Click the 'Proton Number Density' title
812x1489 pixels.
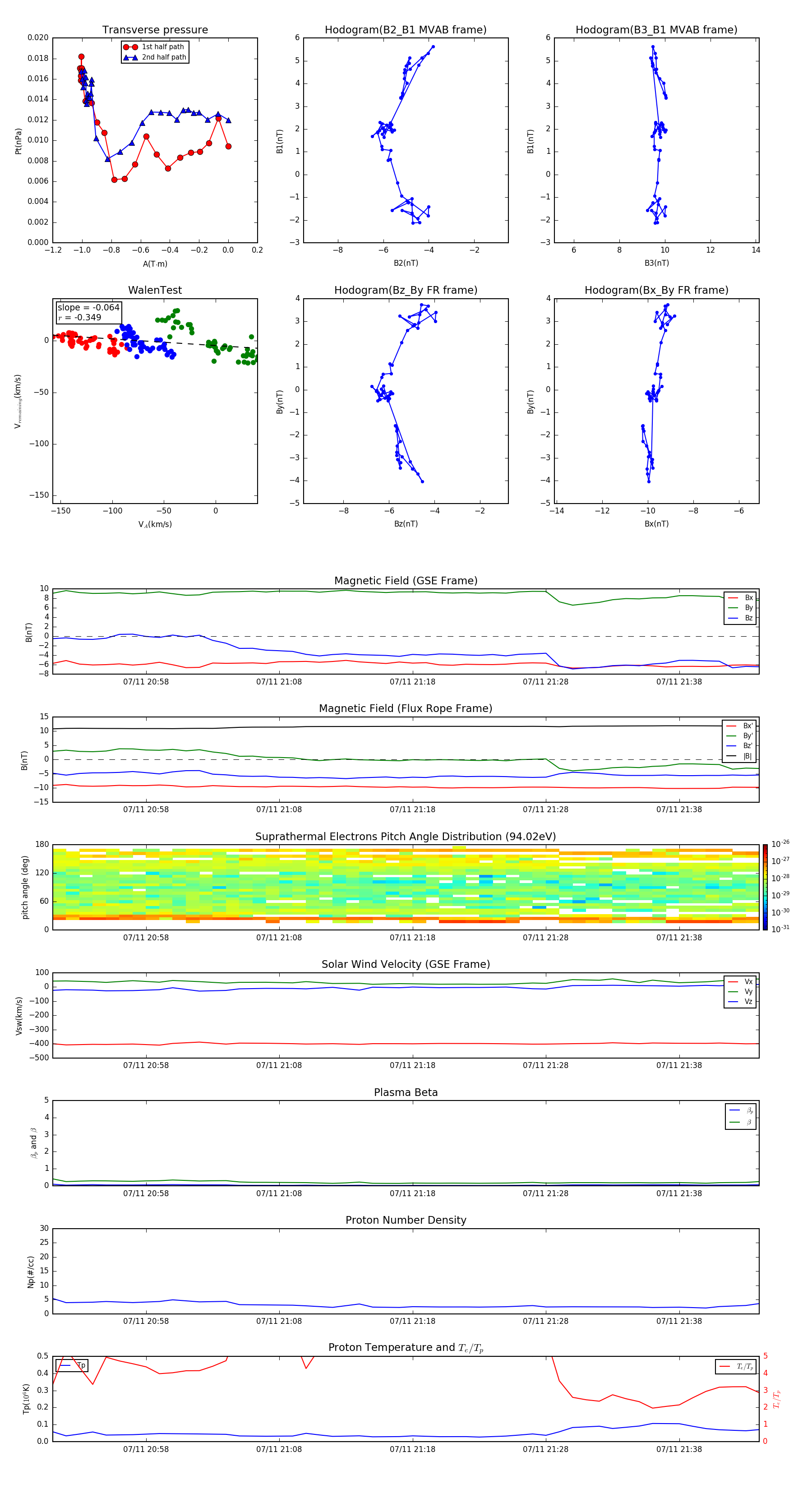pos(406,1220)
